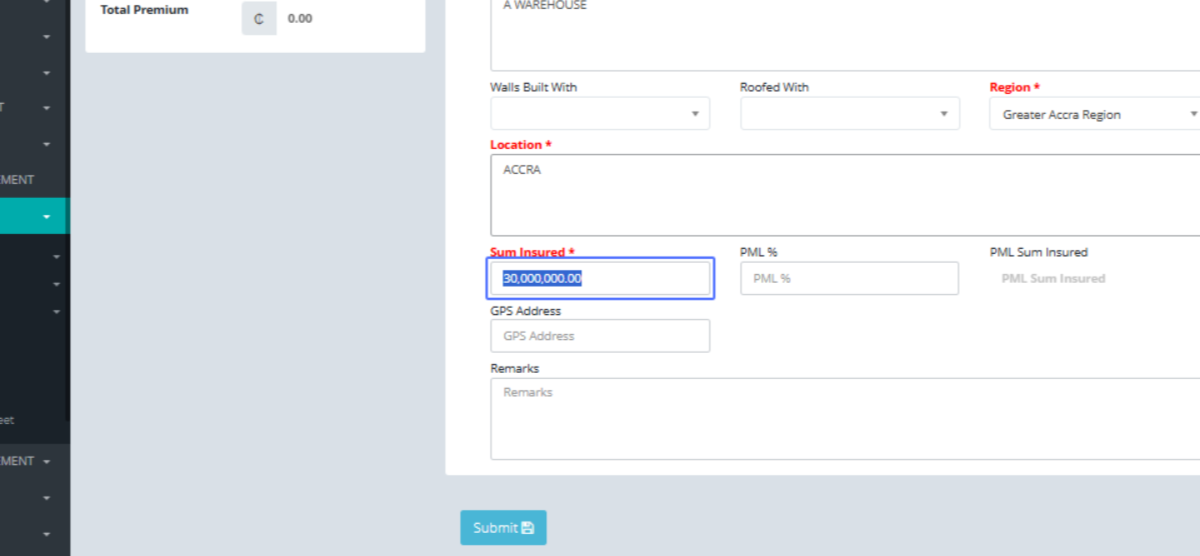Image resolution: width=1200 pixels, height=556 pixels.
Task: Click inside the Remarks text area
Action: pyautogui.click(x=845, y=418)
